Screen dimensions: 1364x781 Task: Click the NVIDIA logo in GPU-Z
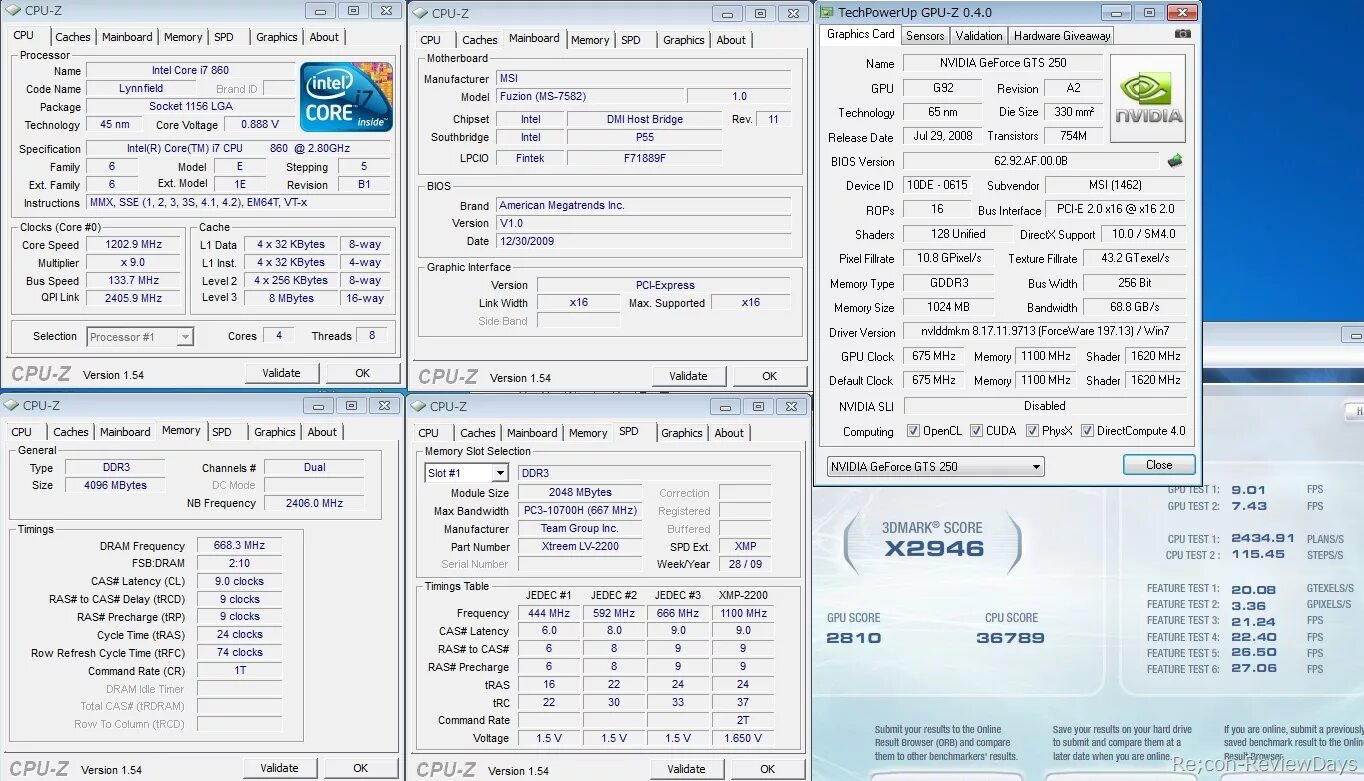1148,98
